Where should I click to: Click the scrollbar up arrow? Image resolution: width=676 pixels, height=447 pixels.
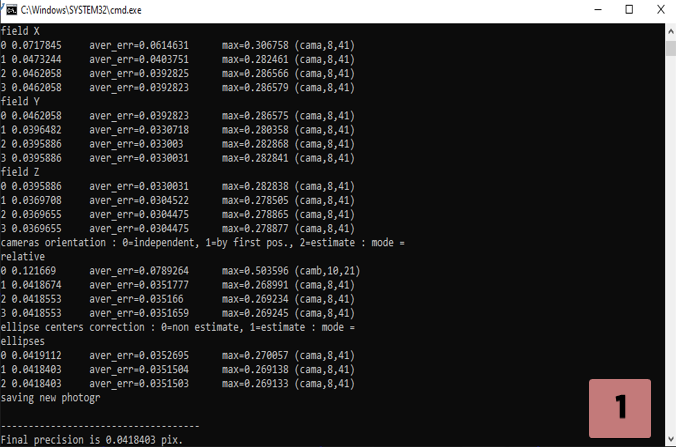(669, 30)
